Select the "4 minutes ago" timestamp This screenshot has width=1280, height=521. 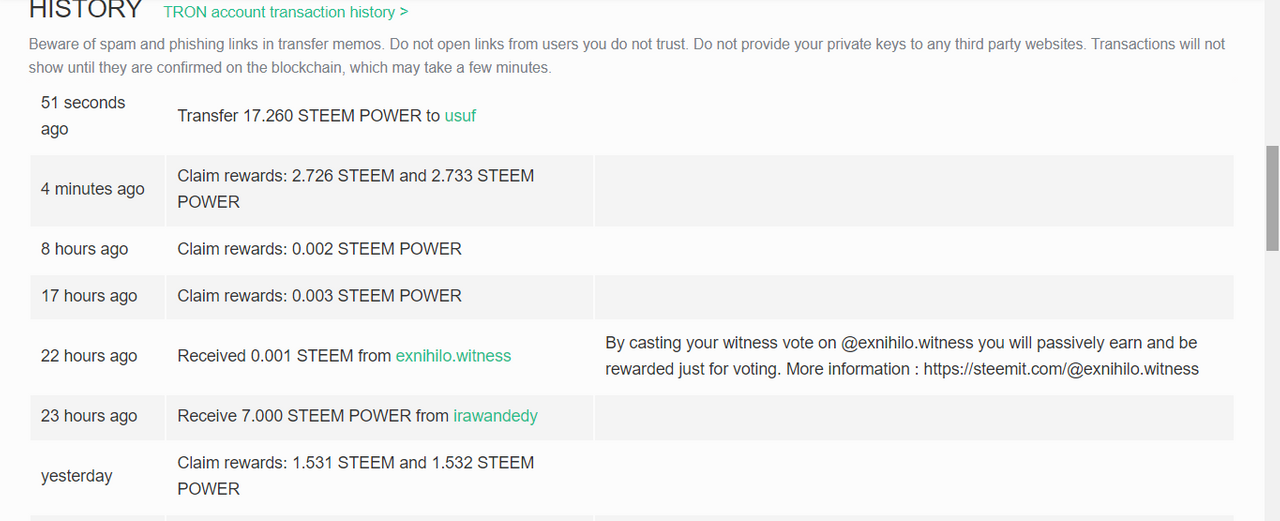point(92,189)
